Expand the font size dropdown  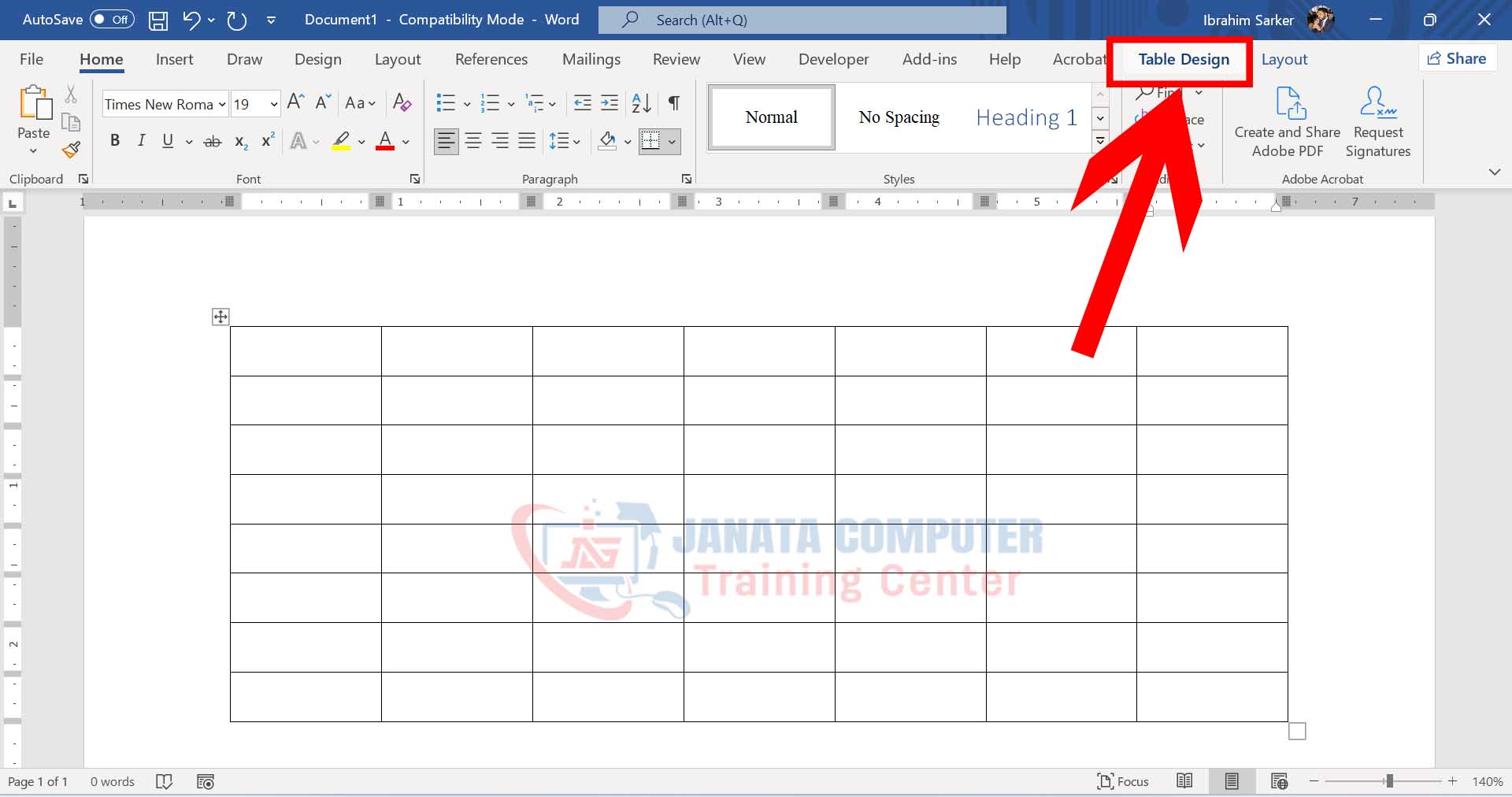273,104
